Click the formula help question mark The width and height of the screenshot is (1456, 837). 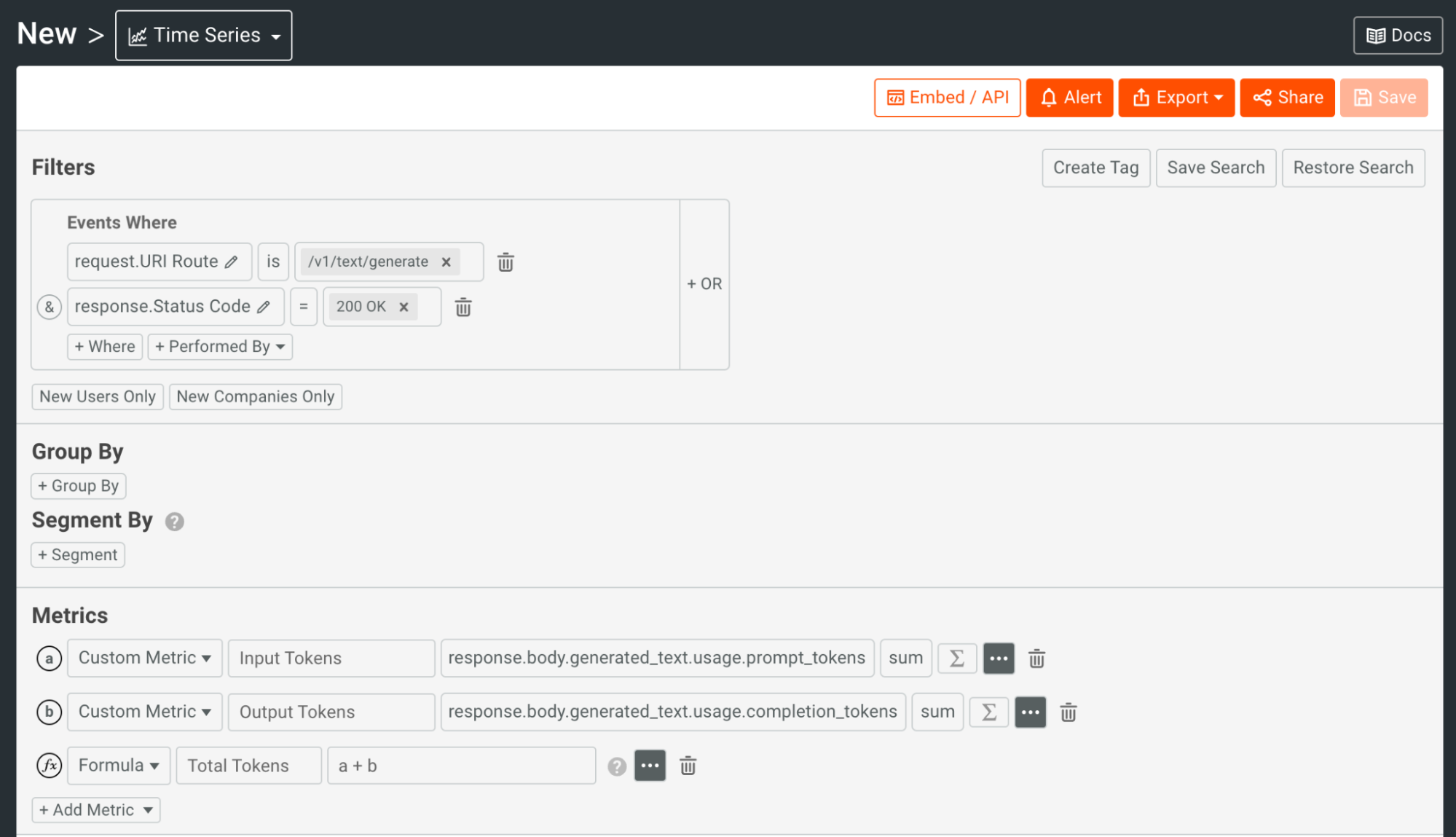[617, 766]
